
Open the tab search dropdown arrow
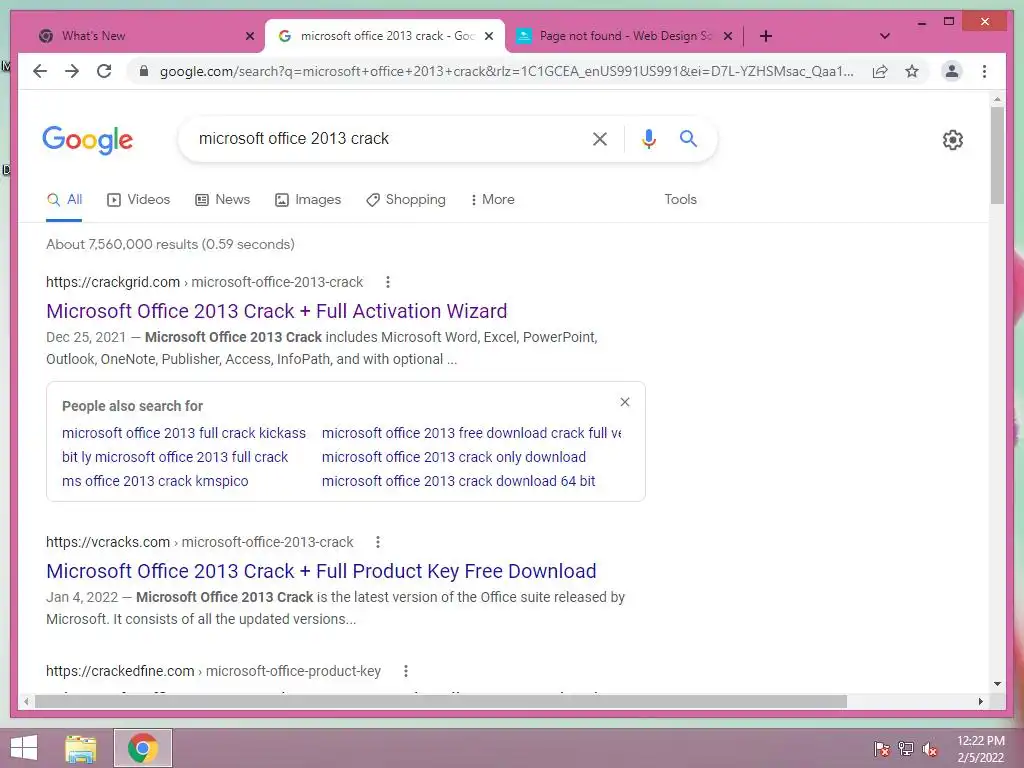click(884, 36)
